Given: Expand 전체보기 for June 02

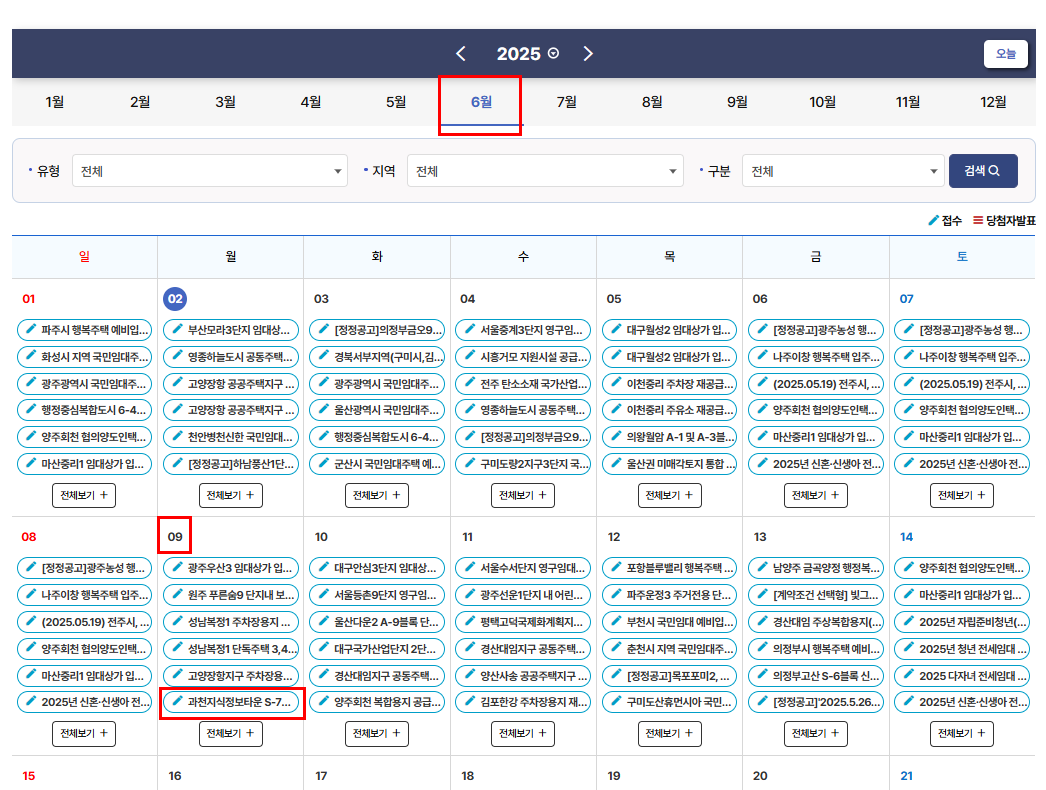Looking at the screenshot, I should pos(231,495).
